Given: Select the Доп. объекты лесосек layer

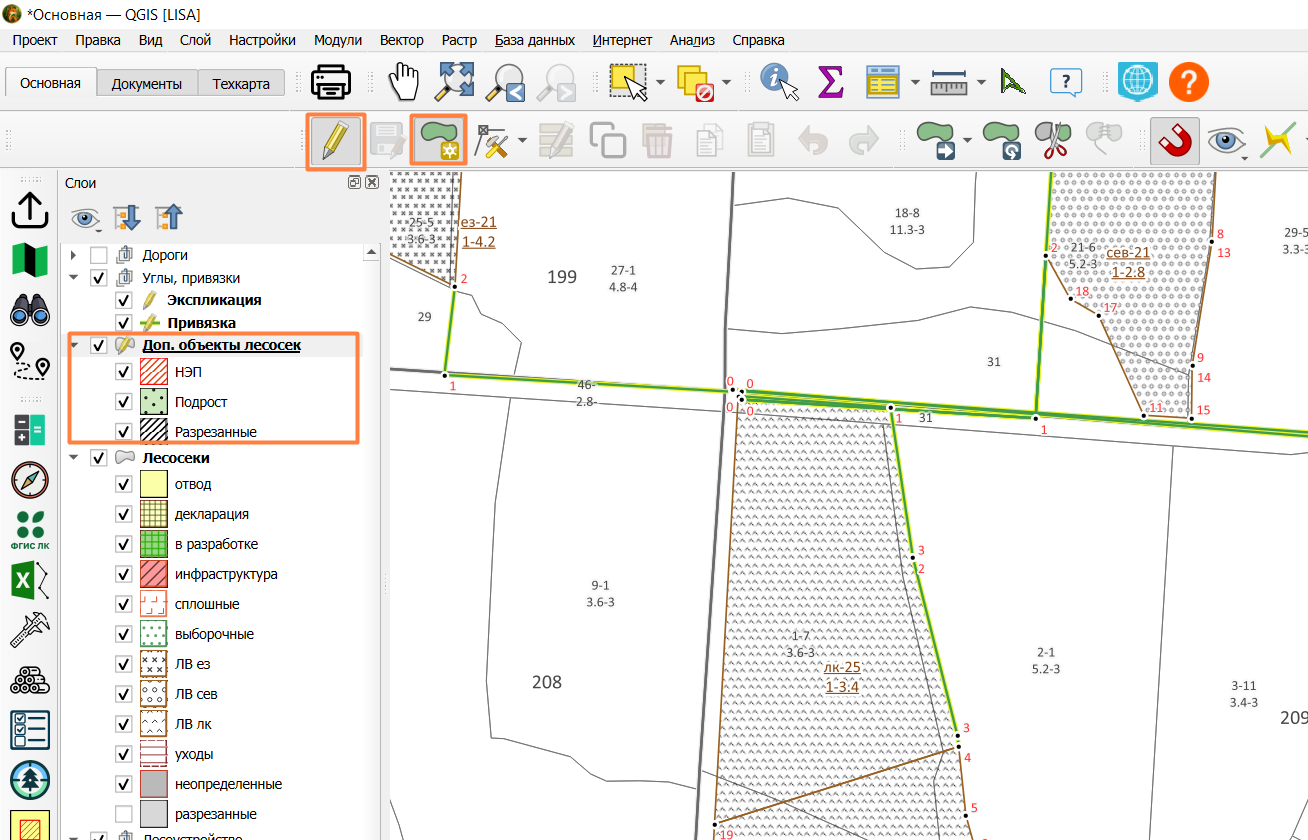Looking at the screenshot, I should coord(222,346).
